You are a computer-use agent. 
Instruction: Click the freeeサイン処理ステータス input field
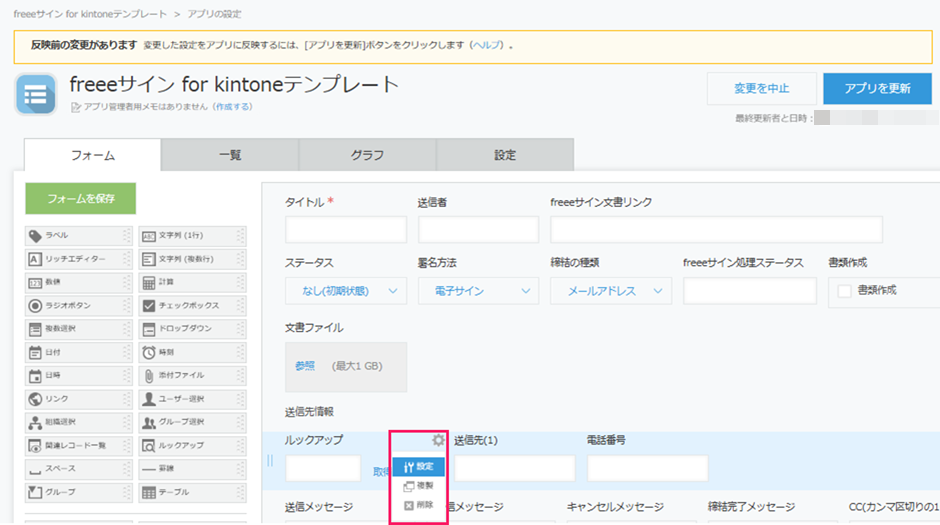[x=749, y=291]
